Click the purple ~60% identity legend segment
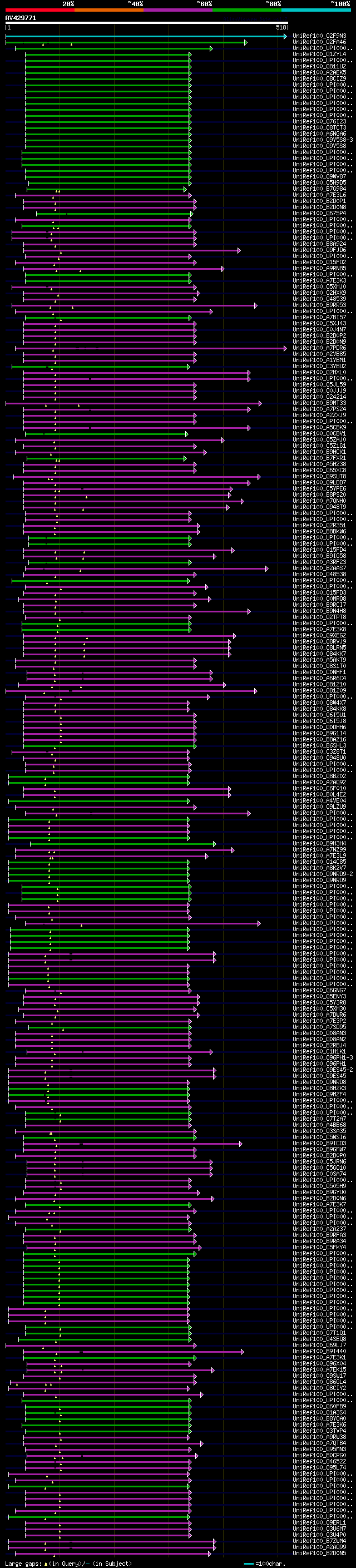 point(177,10)
